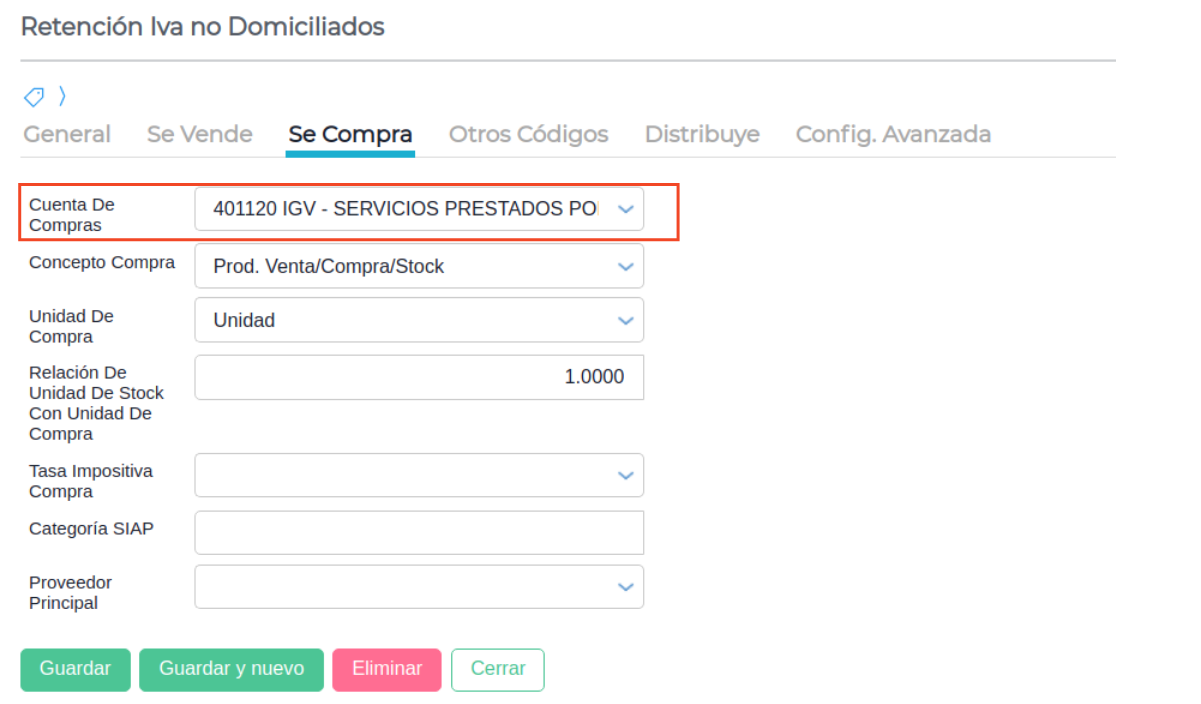
Task: Open the Unidad De Compra dropdown
Action: click(419, 321)
